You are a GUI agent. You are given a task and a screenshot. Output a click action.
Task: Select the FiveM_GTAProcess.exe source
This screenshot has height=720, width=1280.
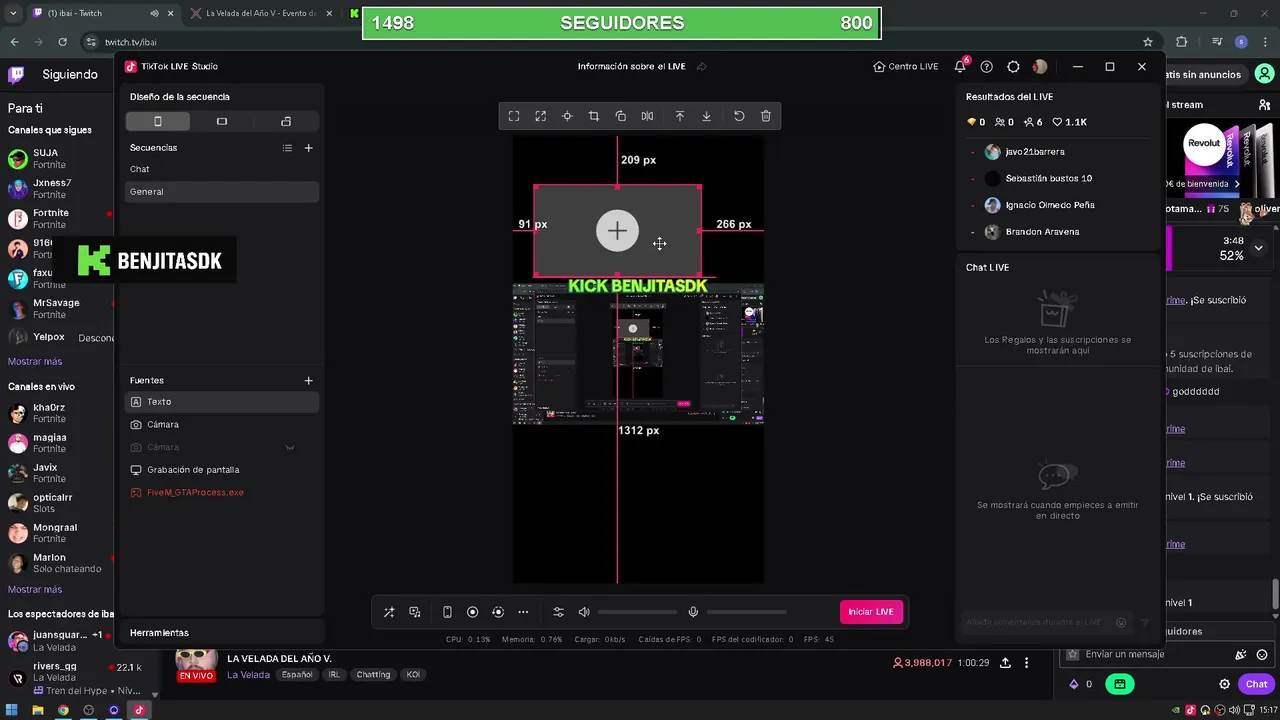[x=222, y=492]
